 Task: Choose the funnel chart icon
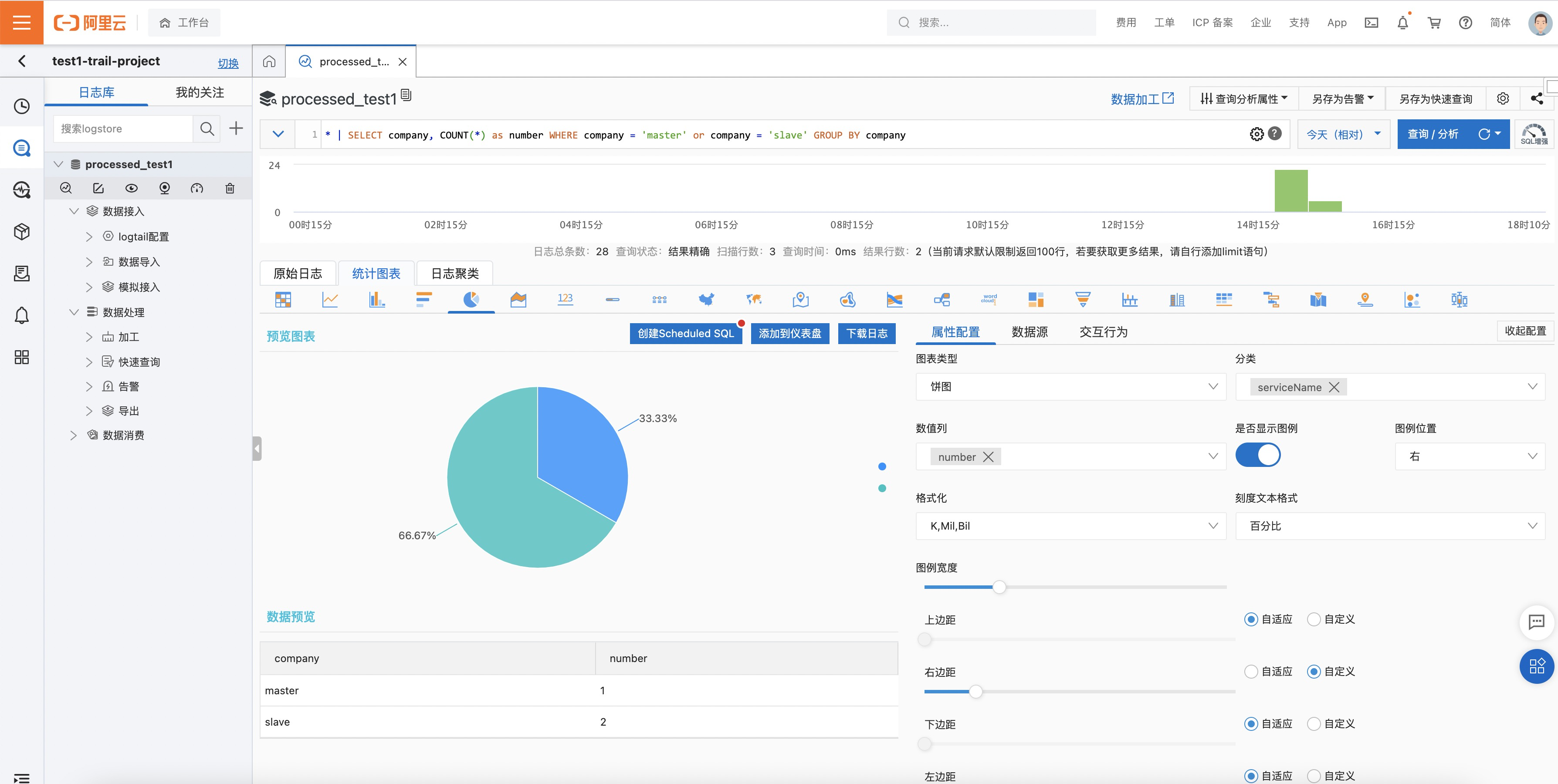click(1083, 299)
